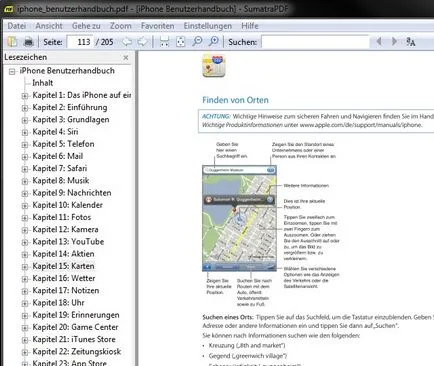The width and height of the screenshot is (434, 366).
Task: Go to previous page arrow icon
Action: click(127, 42)
